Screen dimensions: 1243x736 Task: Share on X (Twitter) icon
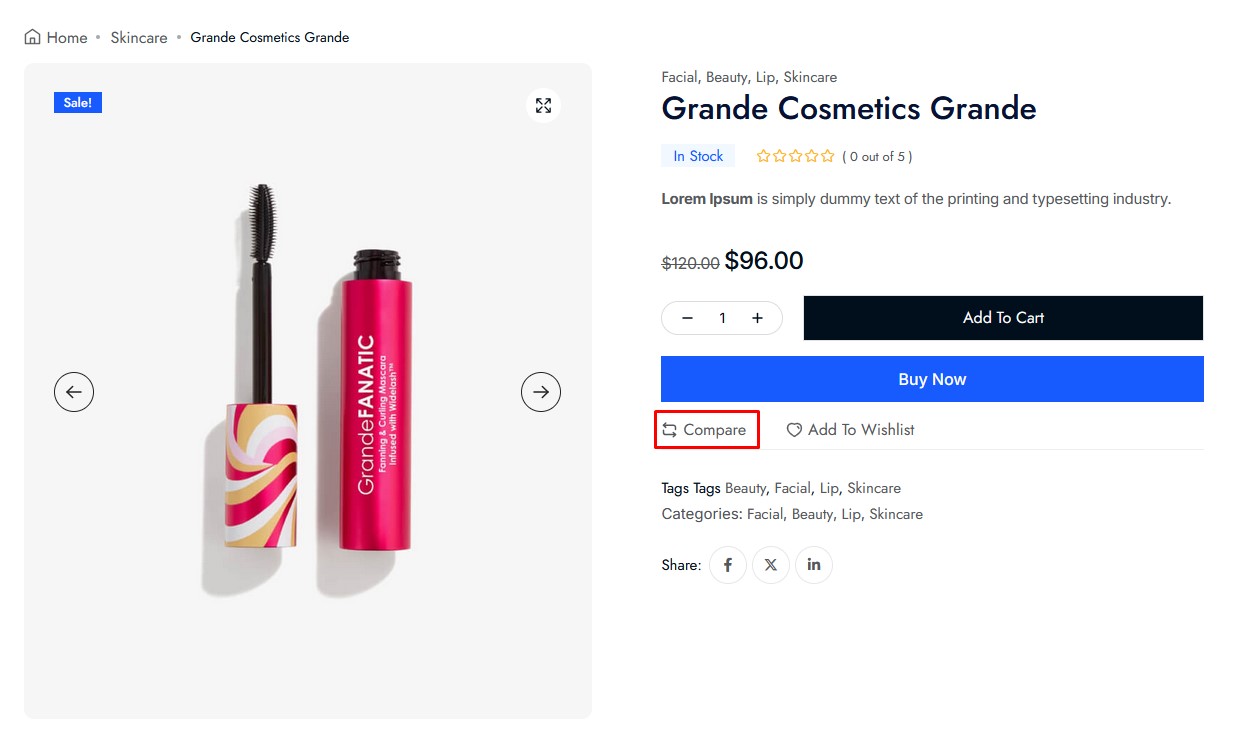click(771, 565)
